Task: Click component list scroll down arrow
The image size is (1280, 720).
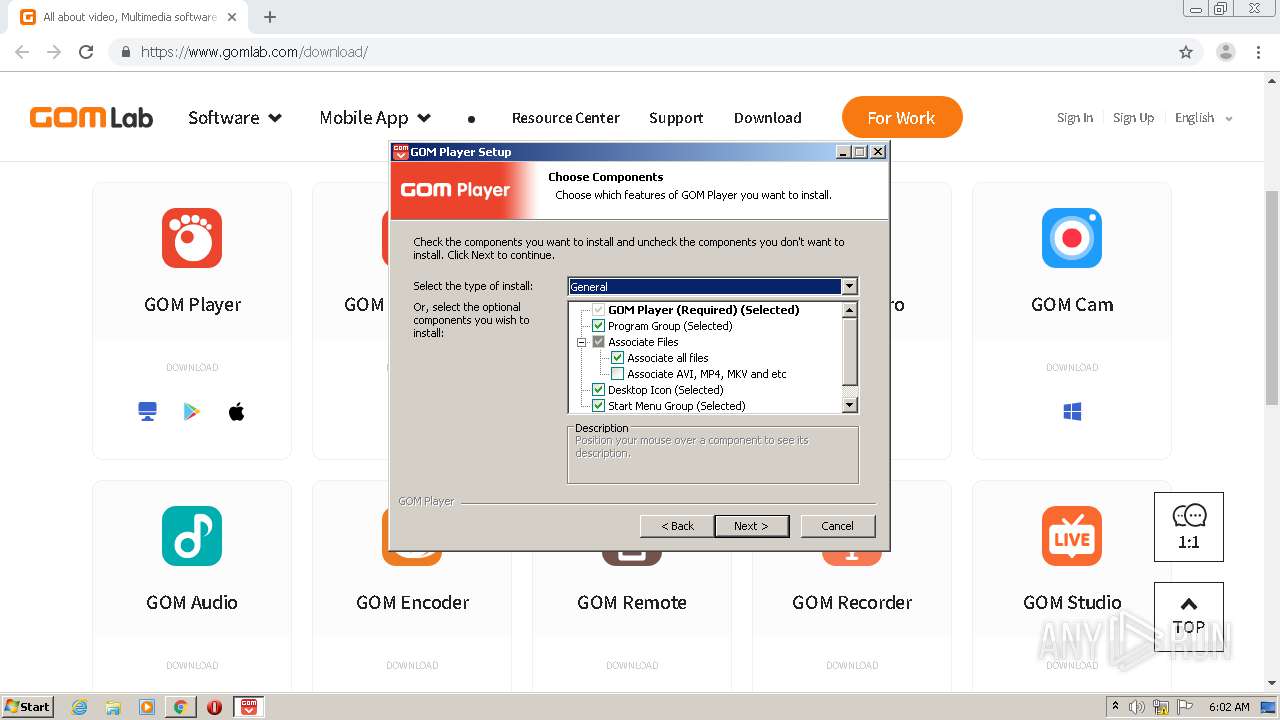Action: (x=850, y=406)
